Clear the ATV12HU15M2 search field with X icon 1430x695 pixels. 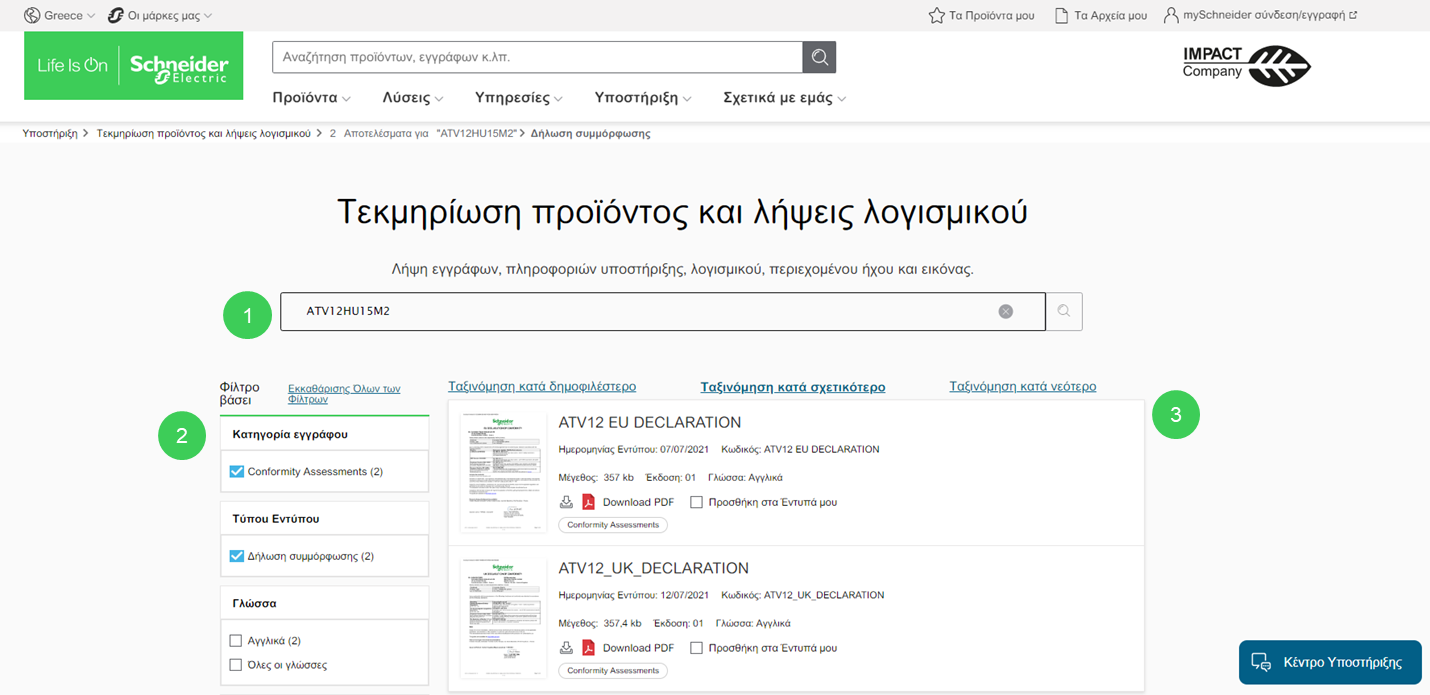[x=1006, y=311]
